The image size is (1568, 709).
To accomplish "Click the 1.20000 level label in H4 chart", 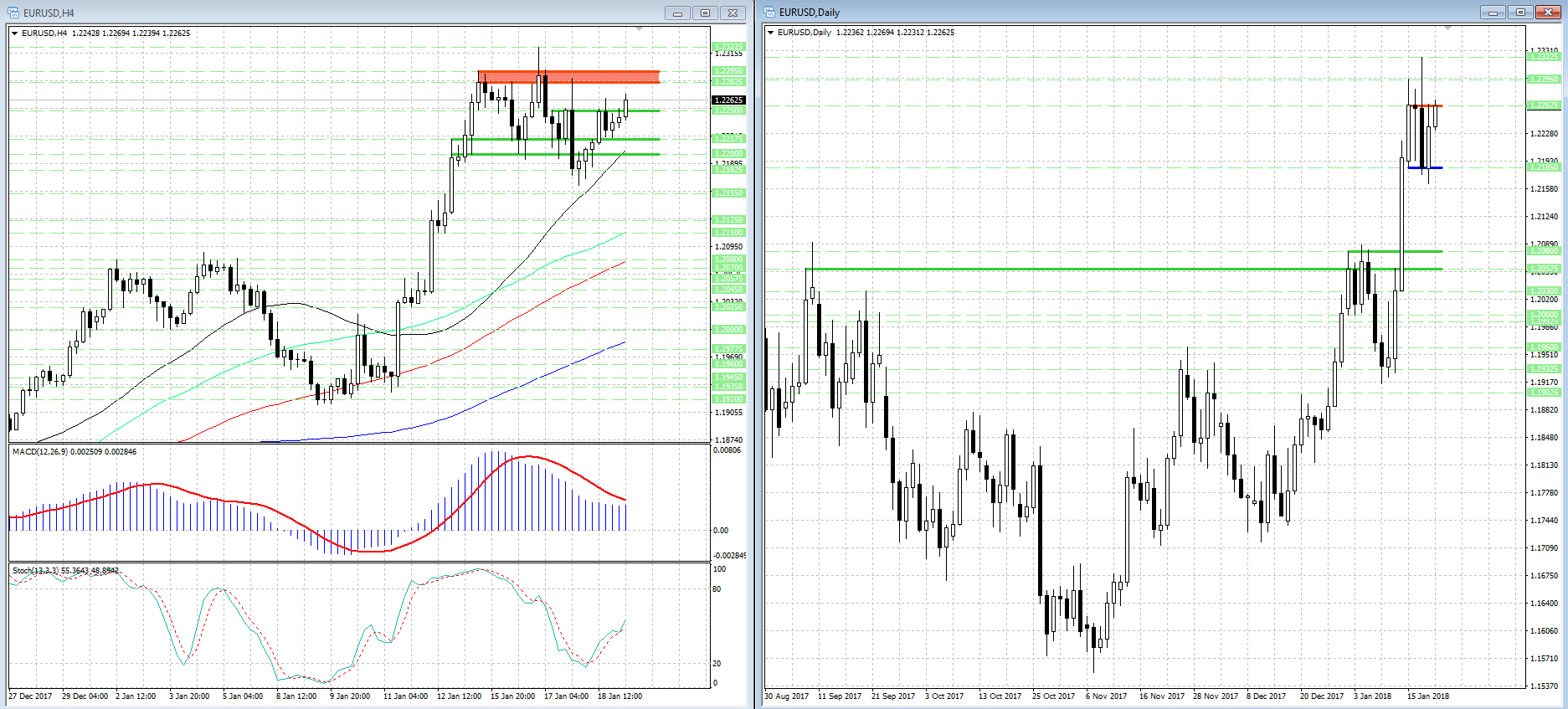I will pyautogui.click(x=728, y=330).
